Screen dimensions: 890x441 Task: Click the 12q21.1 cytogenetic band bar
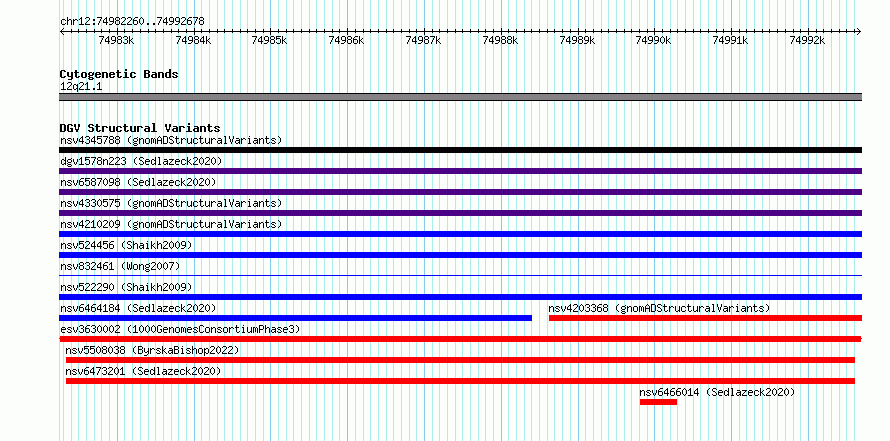tap(460, 97)
